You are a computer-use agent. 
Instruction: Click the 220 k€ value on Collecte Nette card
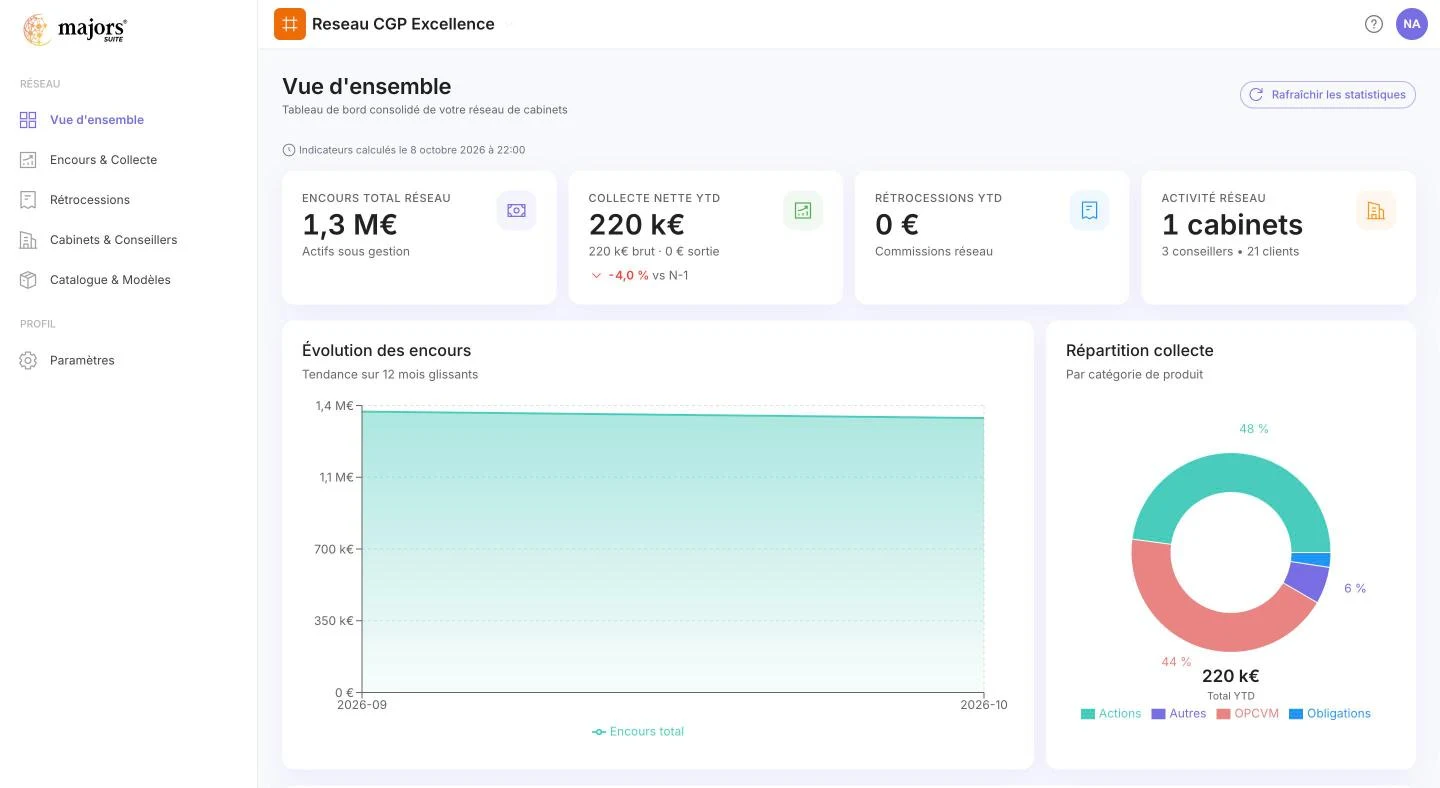point(637,225)
